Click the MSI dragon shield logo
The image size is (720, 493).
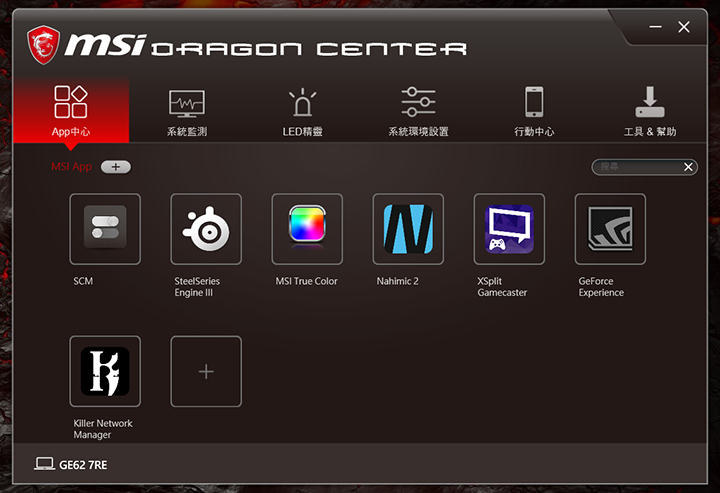[x=43, y=45]
